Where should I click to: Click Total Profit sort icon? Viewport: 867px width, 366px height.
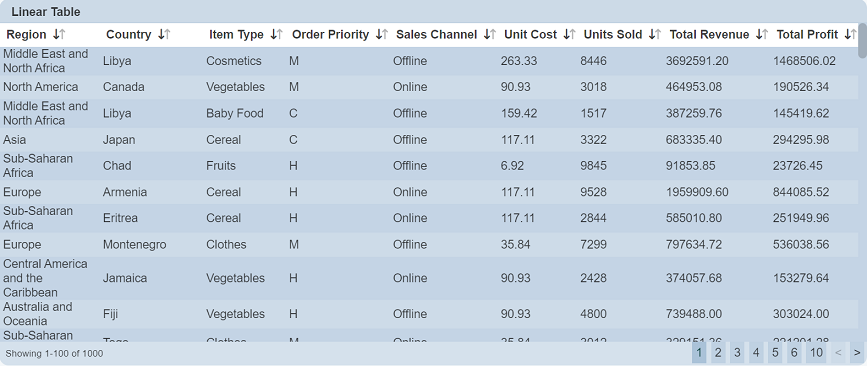850,35
